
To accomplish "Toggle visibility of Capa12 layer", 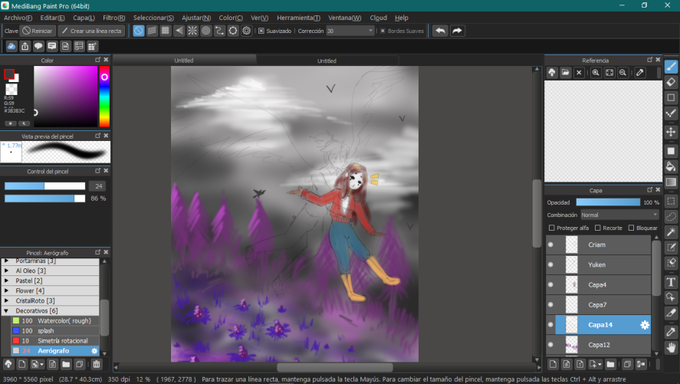I will pyautogui.click(x=551, y=345).
